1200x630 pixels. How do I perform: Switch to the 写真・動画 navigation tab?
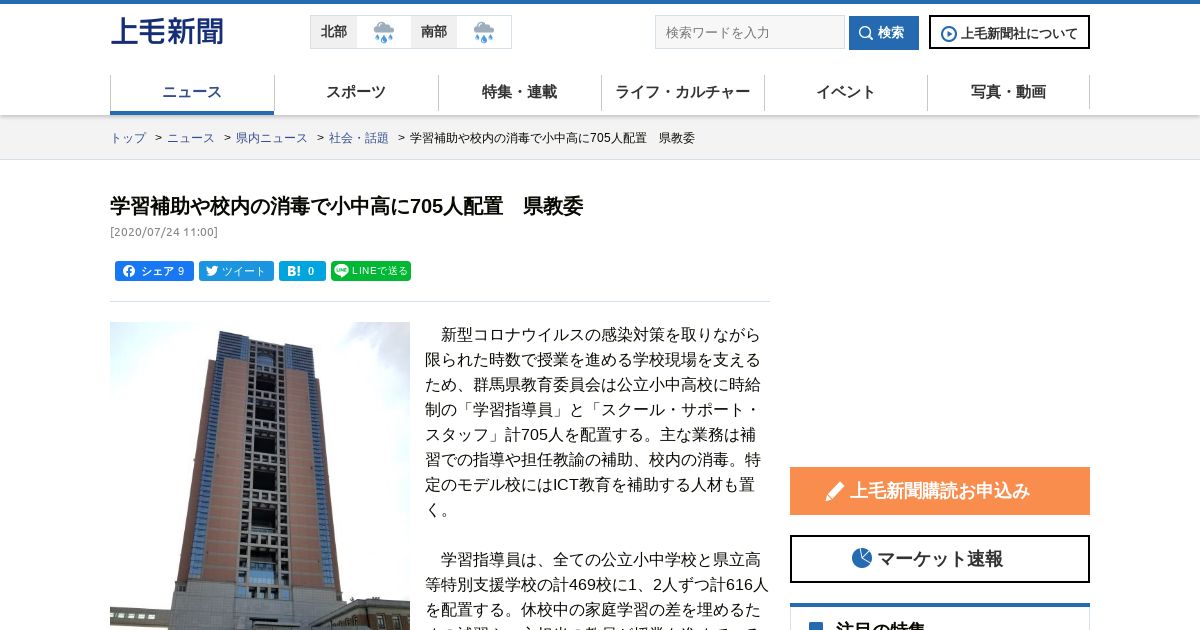[1009, 93]
